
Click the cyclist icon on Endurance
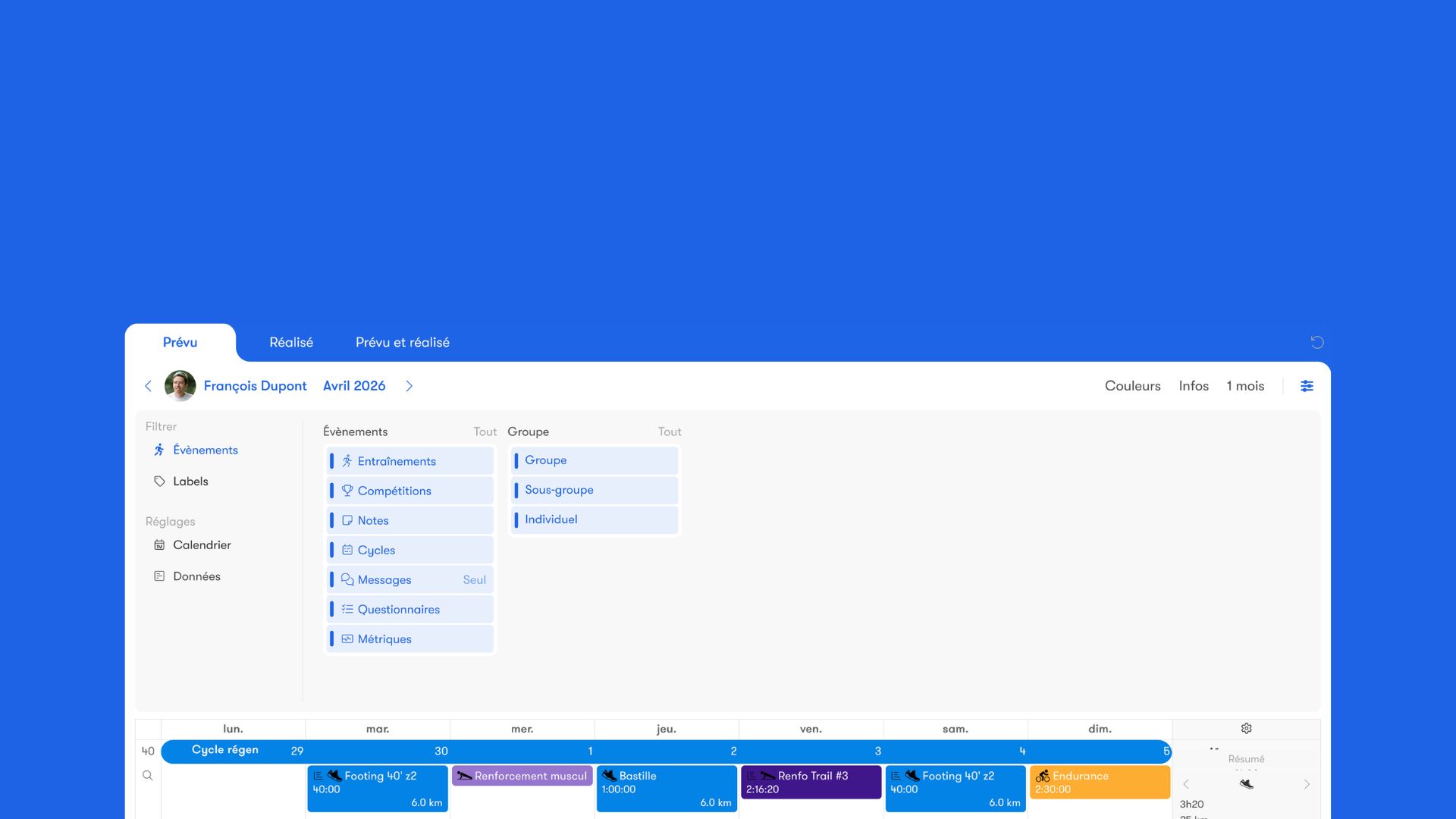(x=1043, y=776)
